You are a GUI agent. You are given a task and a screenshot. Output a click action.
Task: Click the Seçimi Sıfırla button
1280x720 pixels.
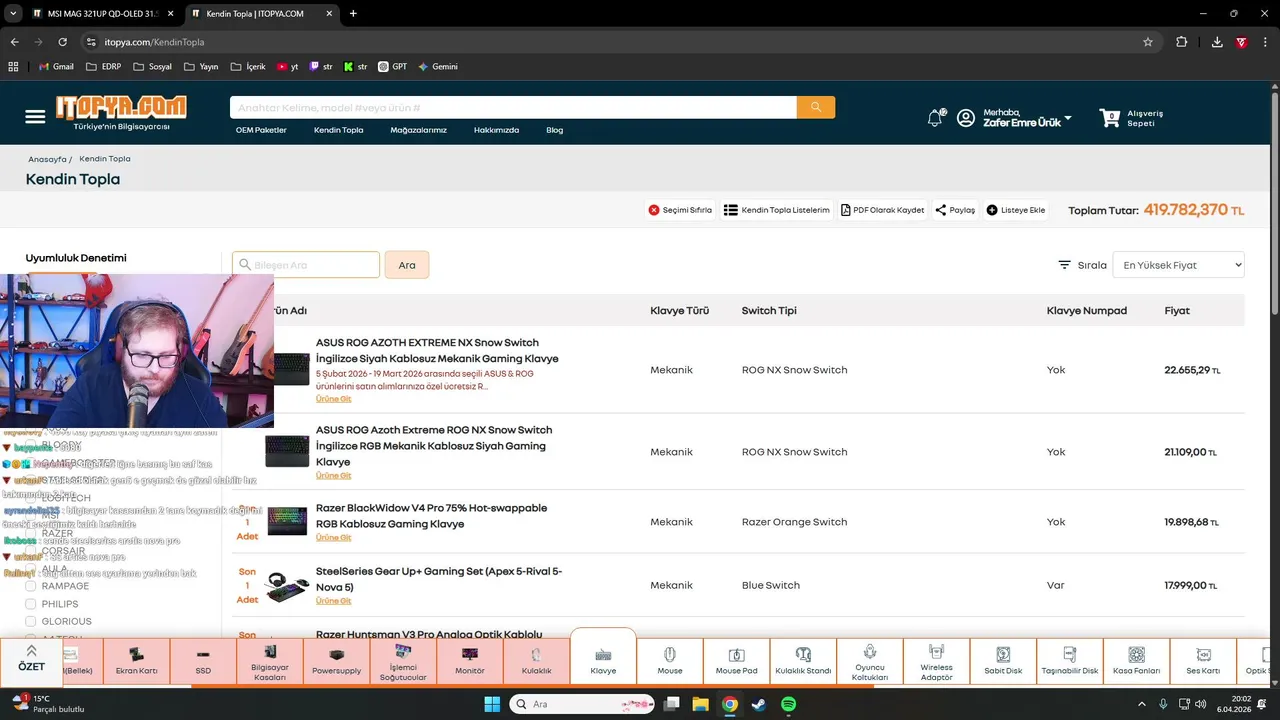point(680,210)
